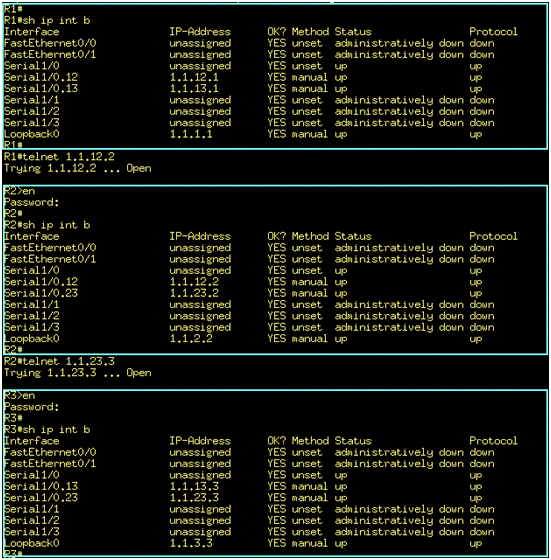
Task: Select IP address 1.1.13.1
Action: pyautogui.click(x=194, y=89)
